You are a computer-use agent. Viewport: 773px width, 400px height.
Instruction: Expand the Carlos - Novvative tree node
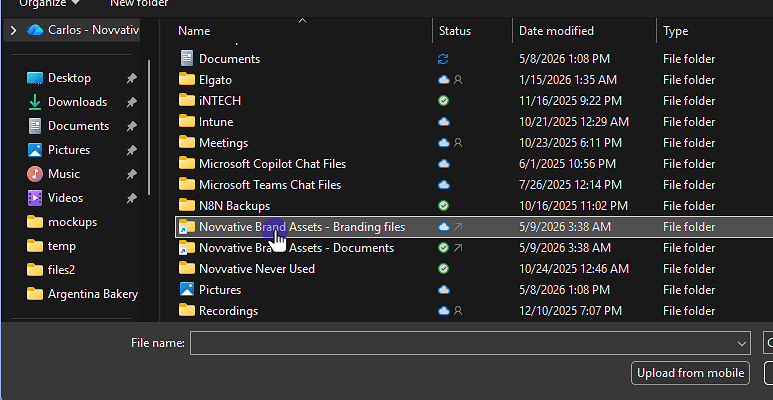coord(13,31)
